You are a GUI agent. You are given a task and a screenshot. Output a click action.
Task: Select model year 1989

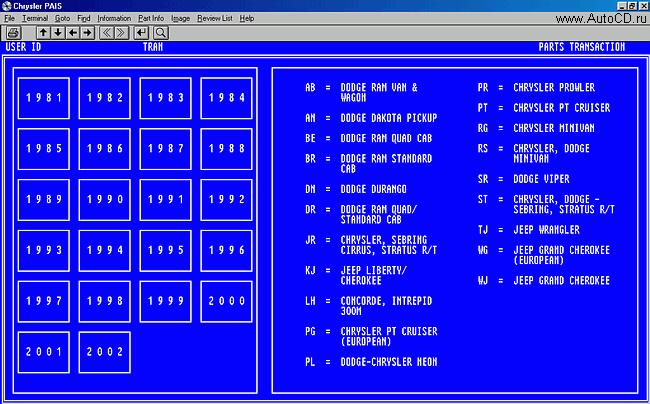pyautogui.click(x=44, y=200)
